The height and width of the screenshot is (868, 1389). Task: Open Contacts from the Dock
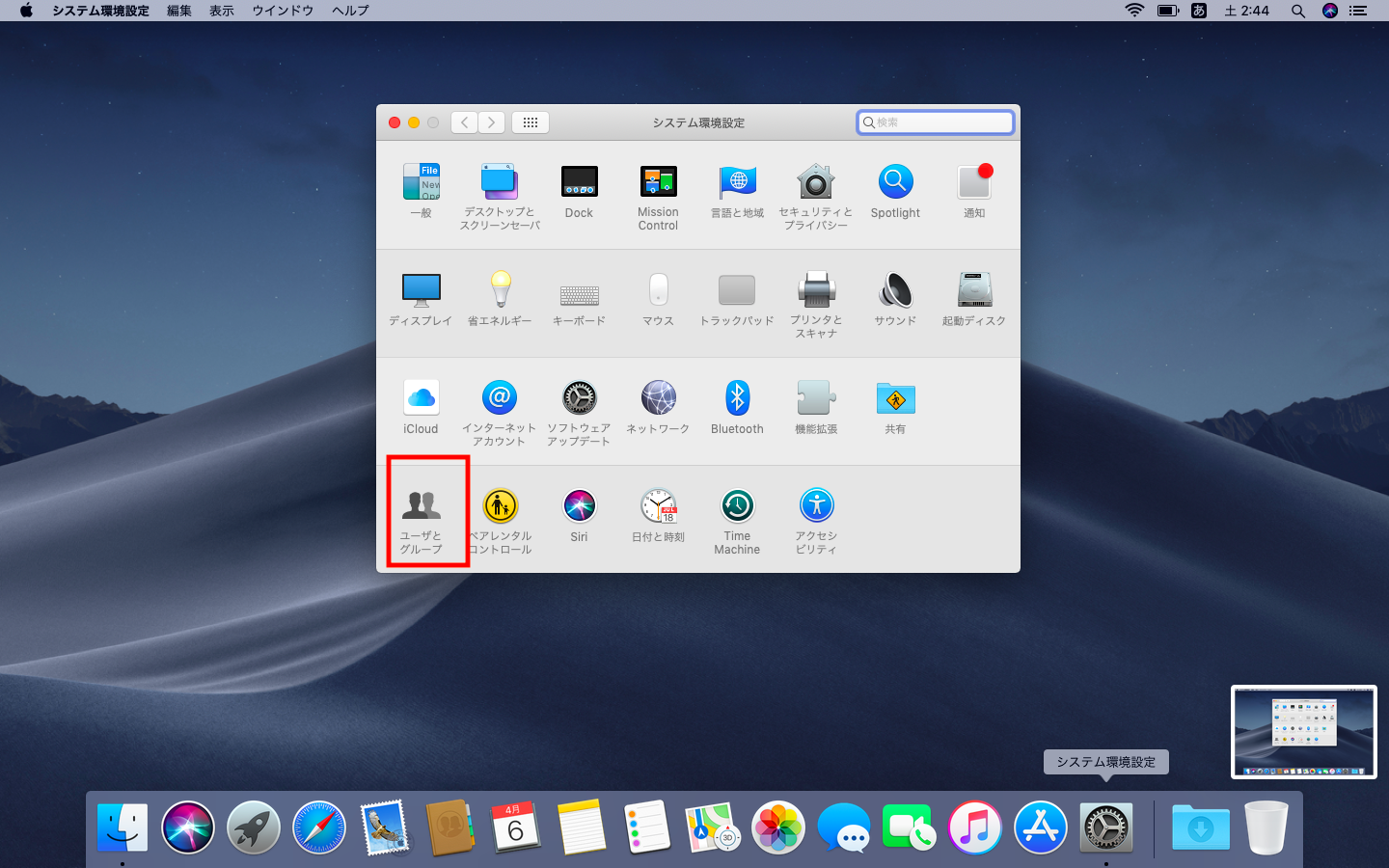pos(450,827)
